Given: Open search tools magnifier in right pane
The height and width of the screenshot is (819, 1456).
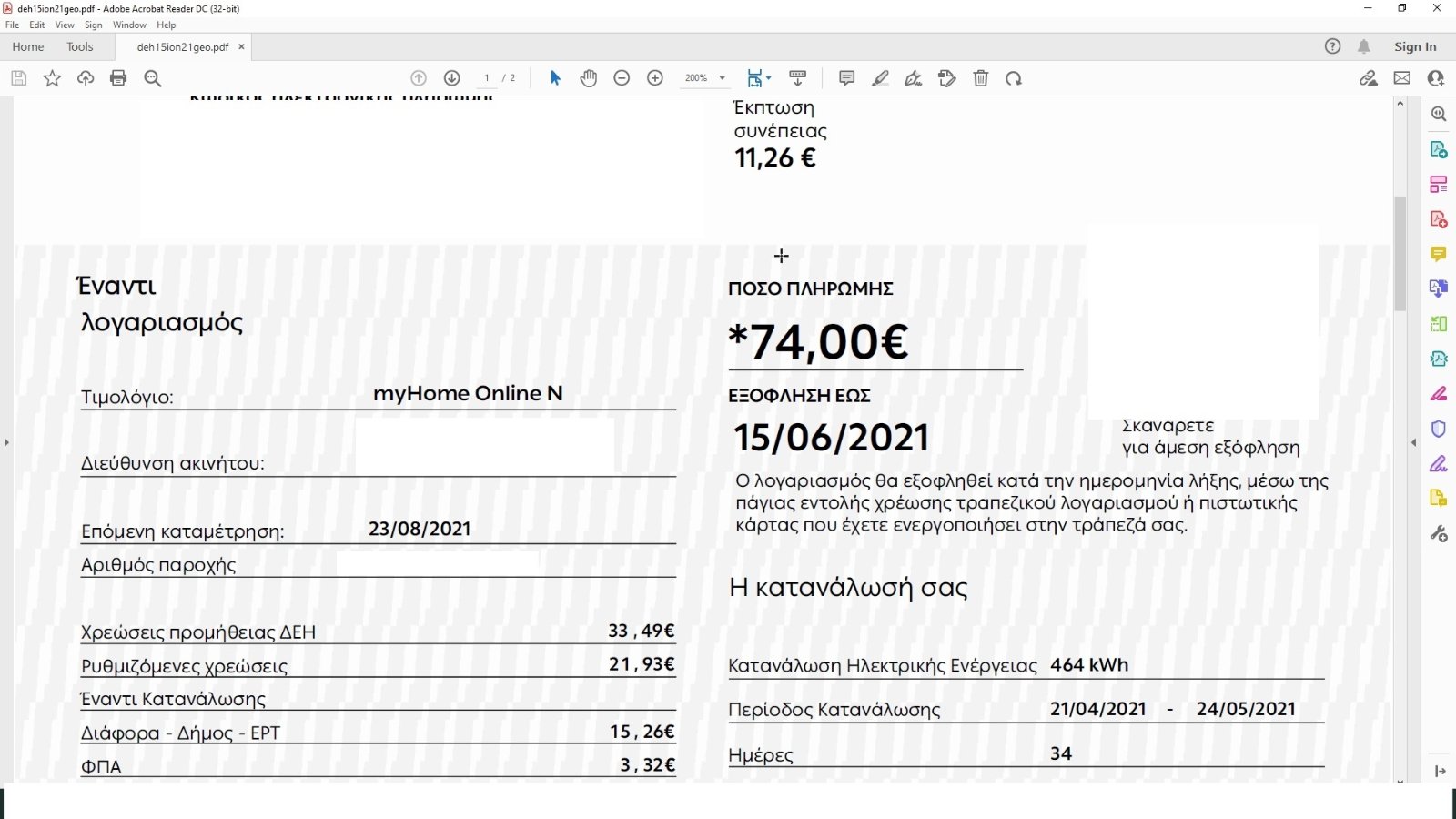Looking at the screenshot, I should (x=1439, y=114).
